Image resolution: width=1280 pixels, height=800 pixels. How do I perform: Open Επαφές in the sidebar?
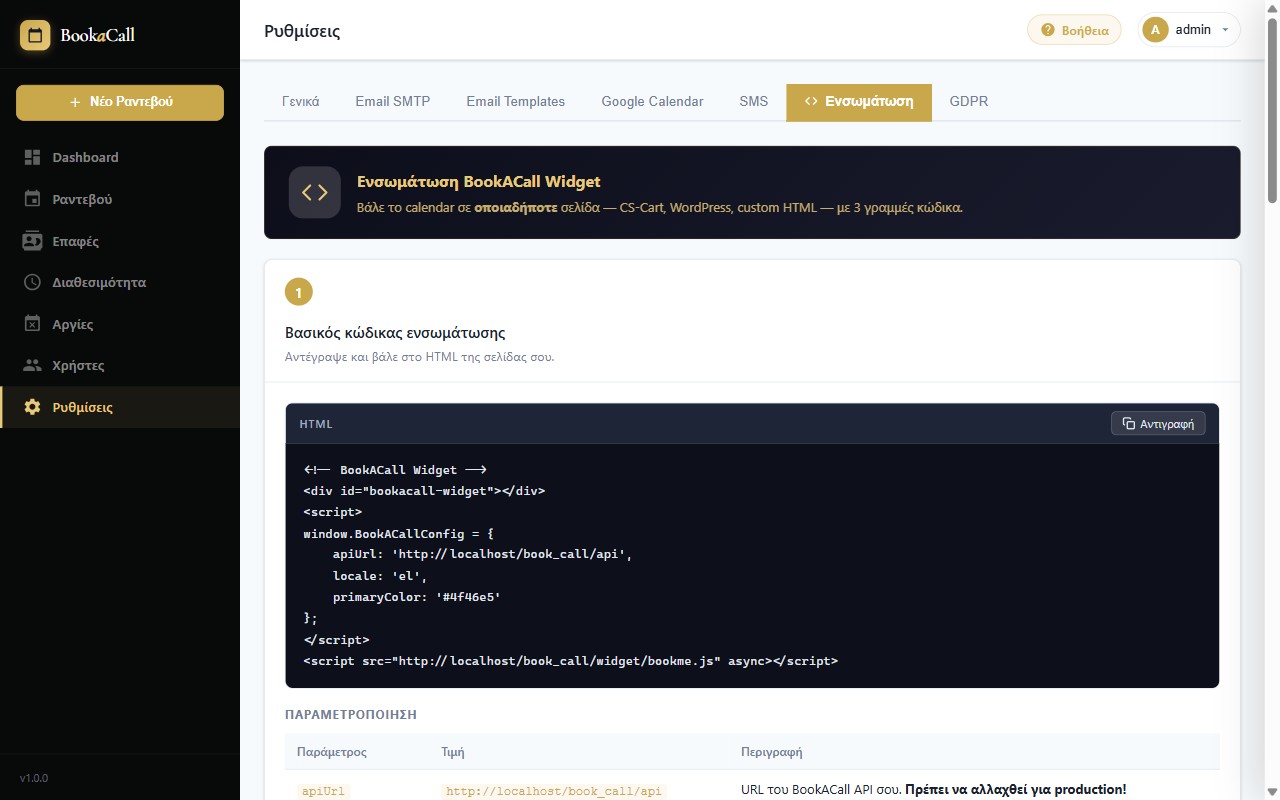click(120, 241)
